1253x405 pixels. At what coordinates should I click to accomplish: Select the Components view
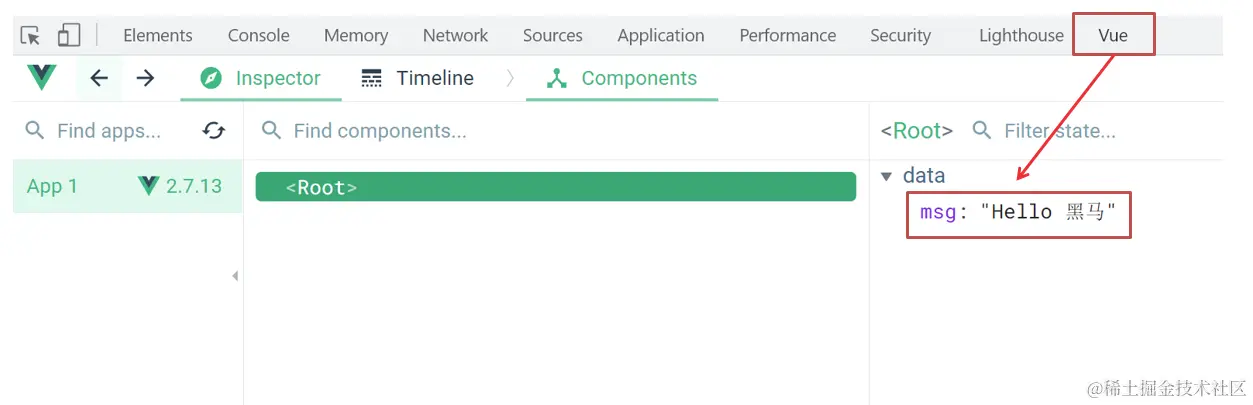(622, 78)
